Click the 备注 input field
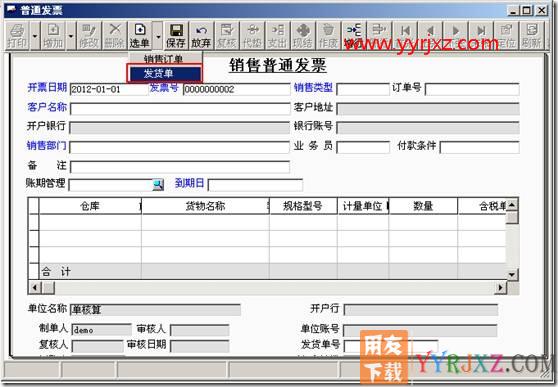 coord(180,167)
